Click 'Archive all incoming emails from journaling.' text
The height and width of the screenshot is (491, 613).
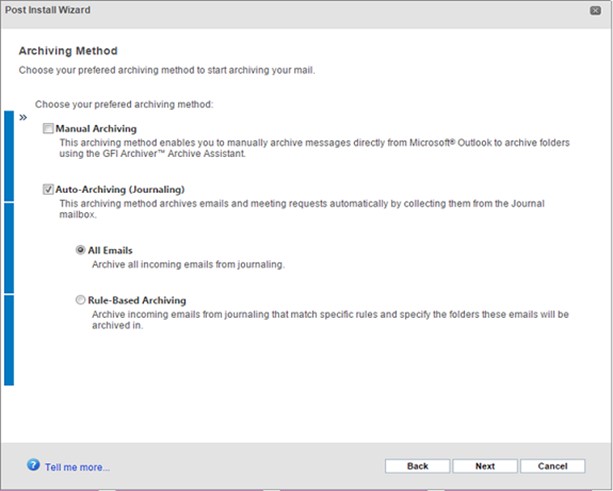pos(188,265)
